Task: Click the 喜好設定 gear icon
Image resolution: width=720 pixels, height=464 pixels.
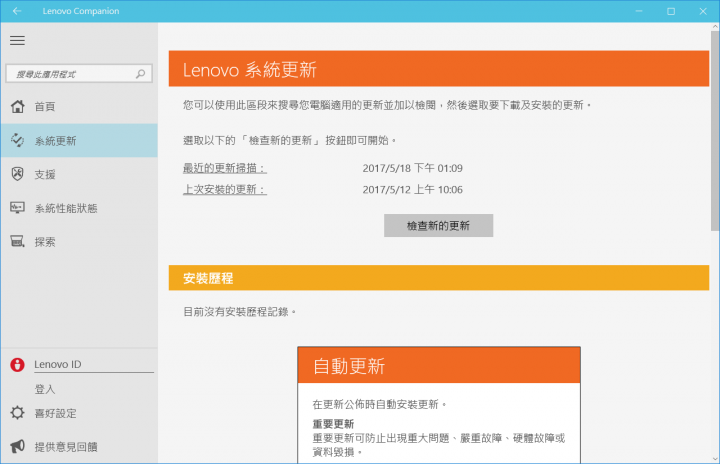Action: tap(17, 413)
